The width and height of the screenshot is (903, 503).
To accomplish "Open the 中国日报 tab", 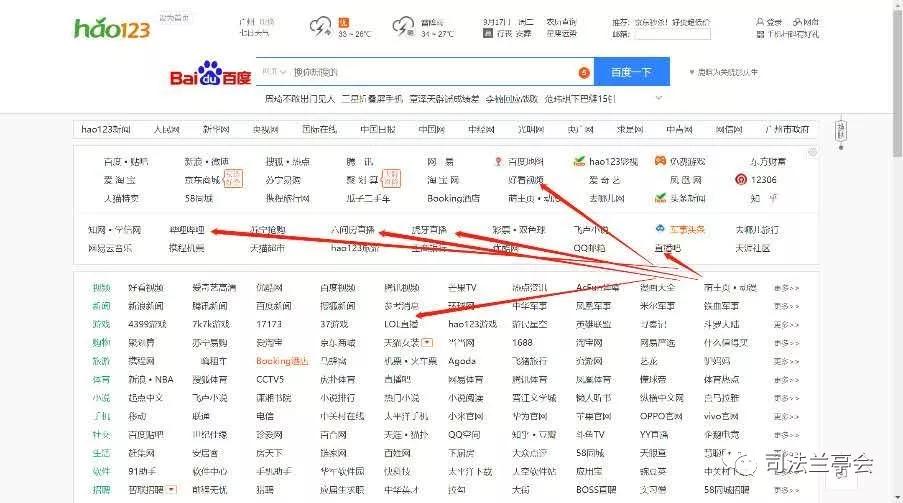I will 378,130.
